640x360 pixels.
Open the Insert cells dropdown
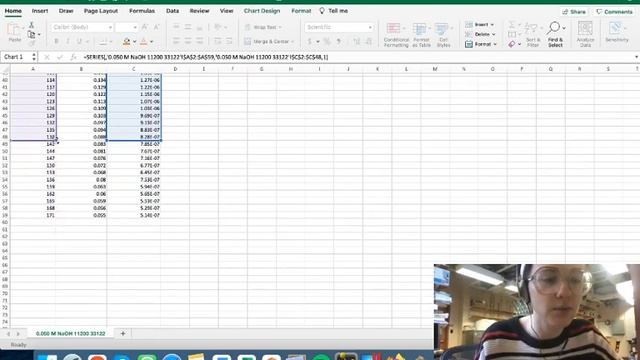[x=480, y=25]
